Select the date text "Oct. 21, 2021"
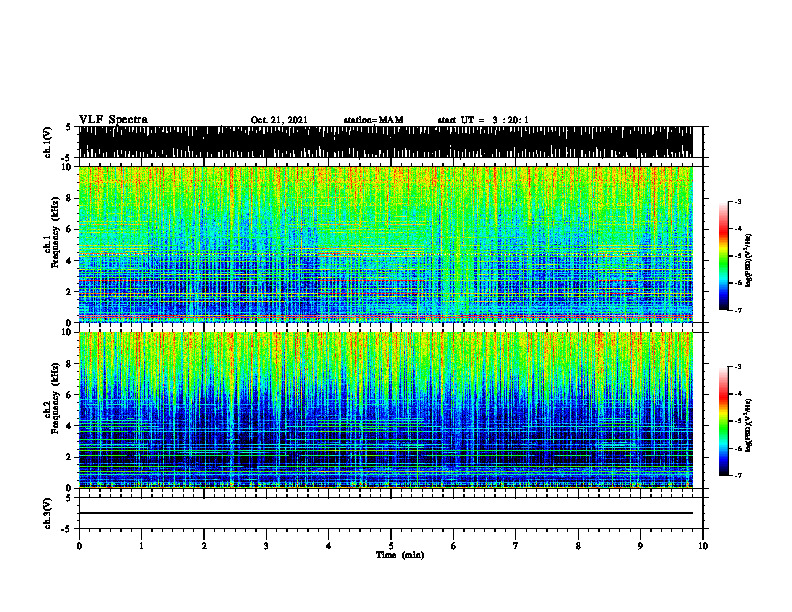 (x=279, y=120)
